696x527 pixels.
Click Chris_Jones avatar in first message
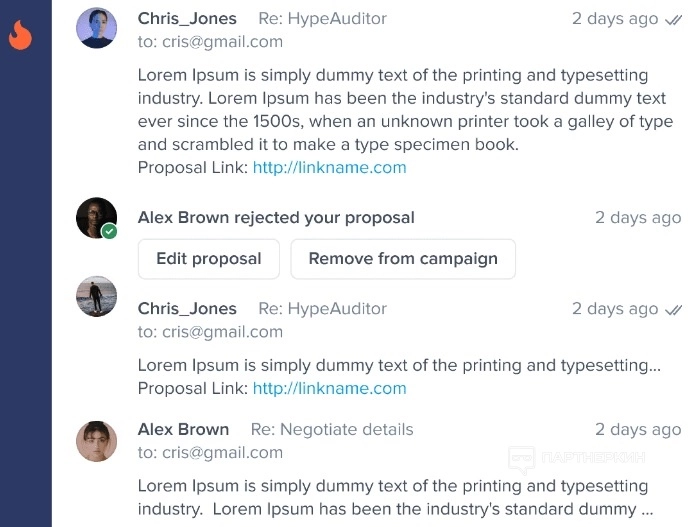click(97, 28)
